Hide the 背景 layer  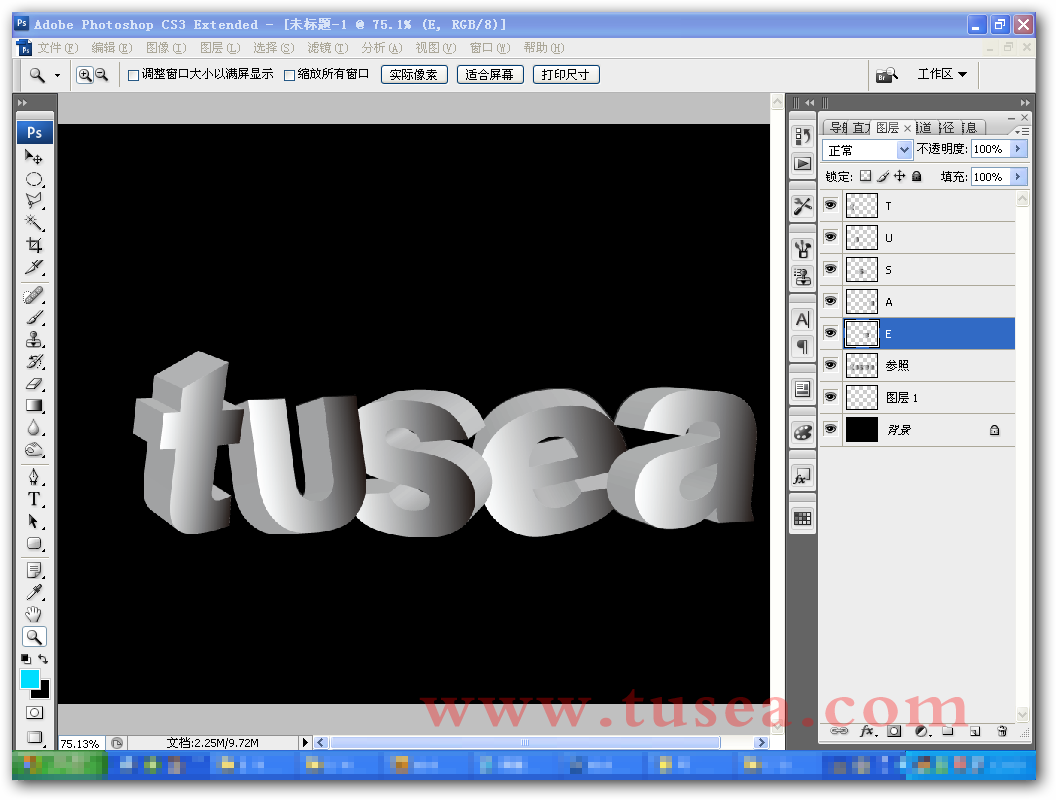(x=831, y=428)
